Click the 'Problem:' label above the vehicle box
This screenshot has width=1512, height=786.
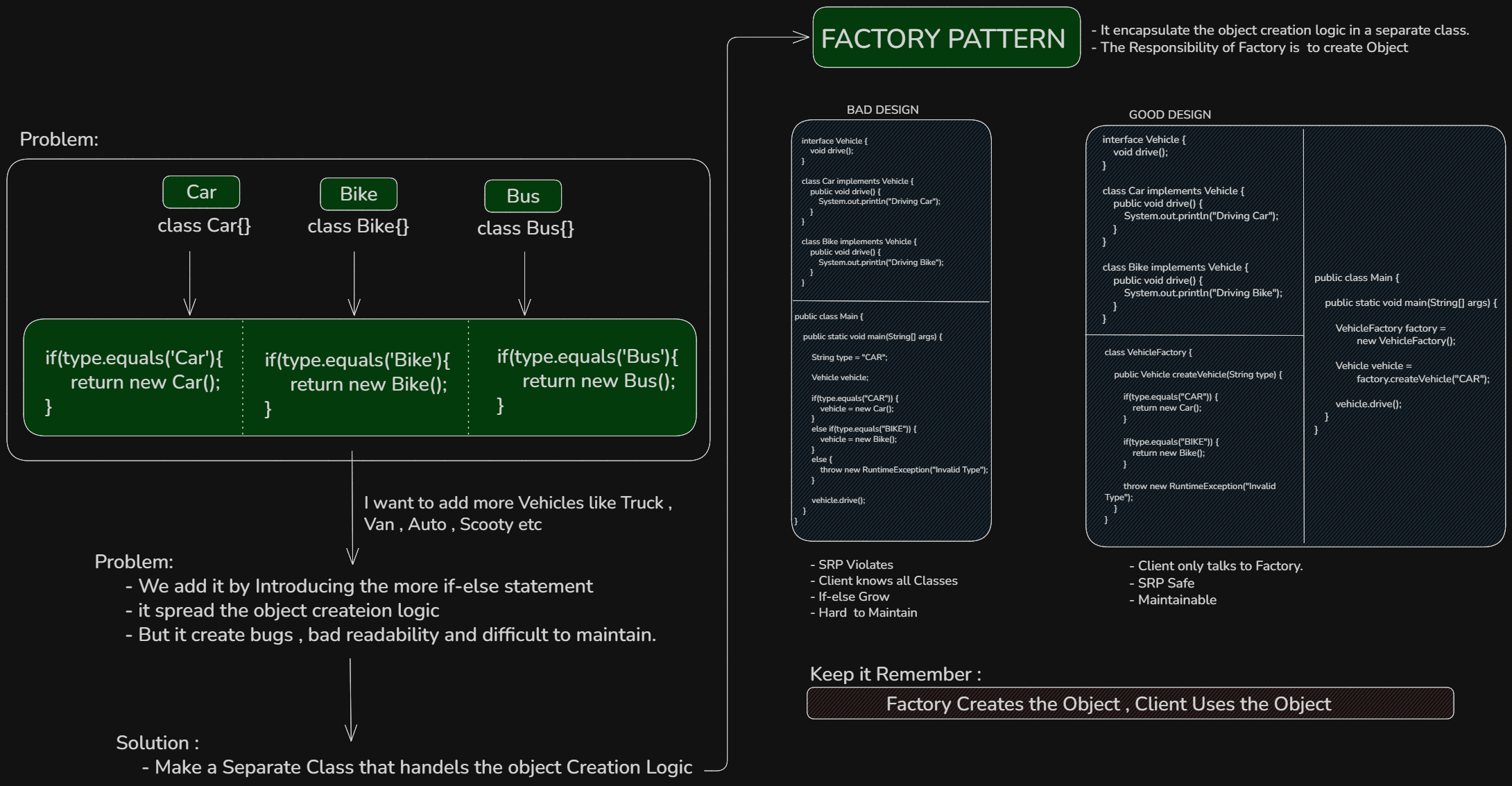pyautogui.click(x=59, y=139)
